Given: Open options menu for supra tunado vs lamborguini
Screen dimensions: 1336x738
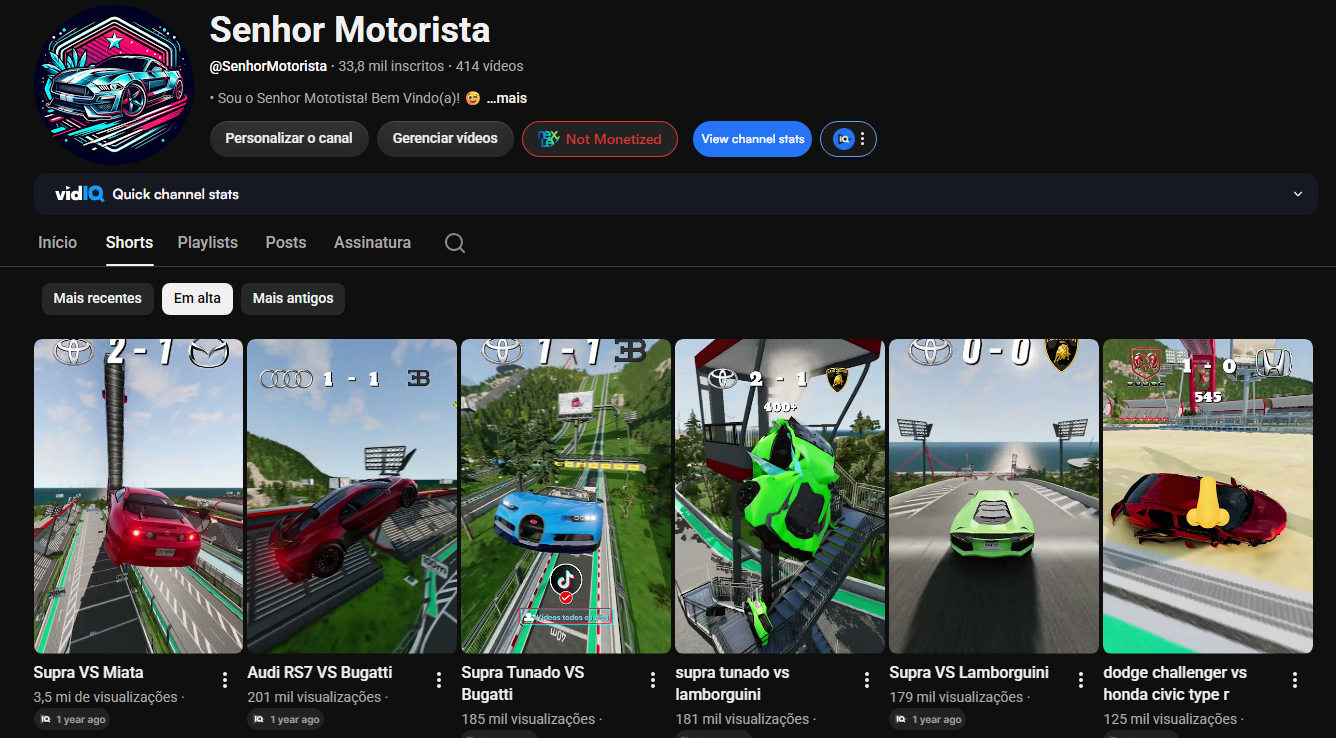Looking at the screenshot, I should click(866, 680).
